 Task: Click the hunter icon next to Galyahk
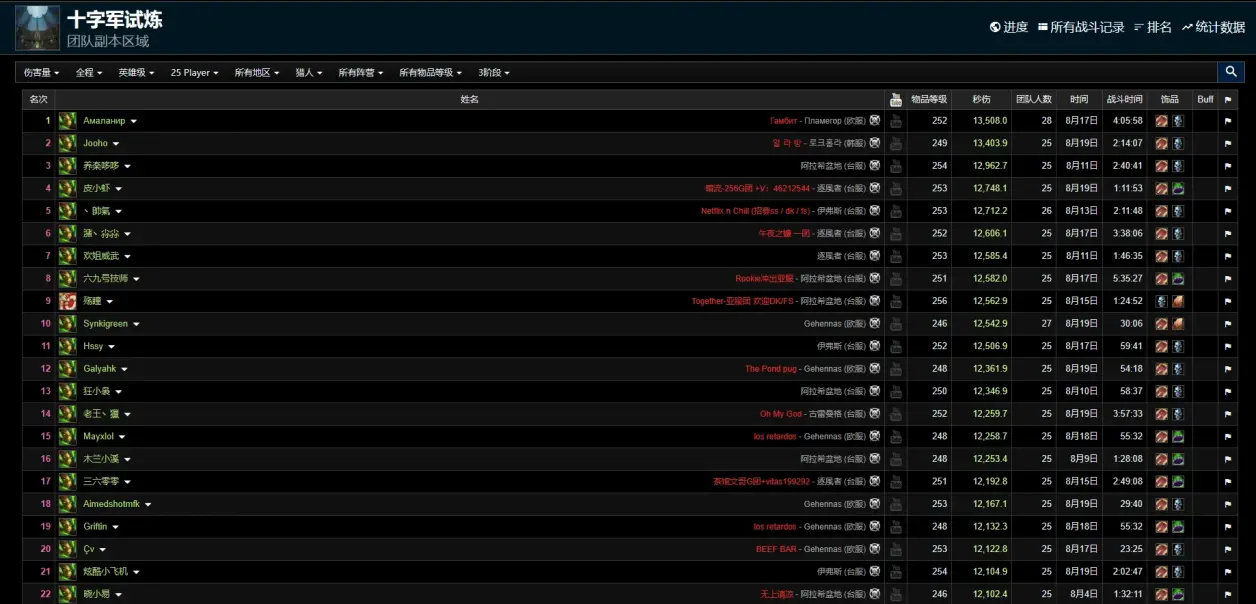tap(67, 369)
